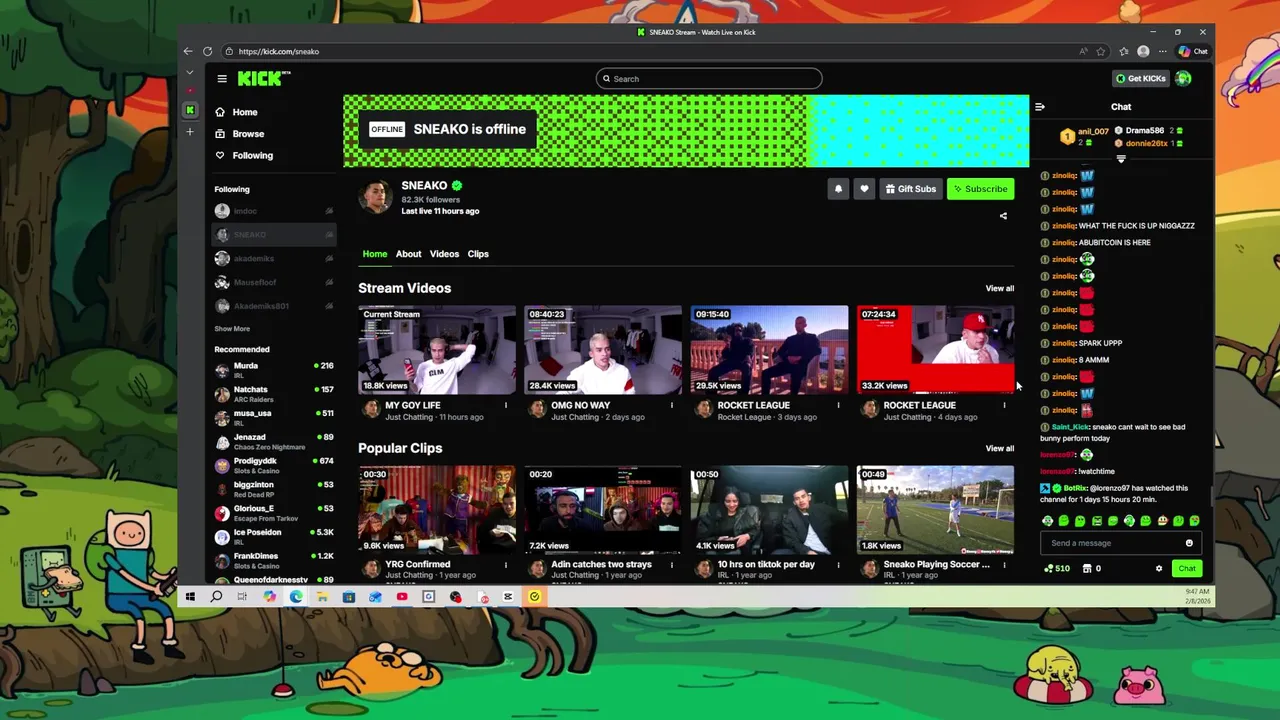Screen dimensions: 1280x720
Task: Add page to favorites with star icon
Action: point(1101,51)
